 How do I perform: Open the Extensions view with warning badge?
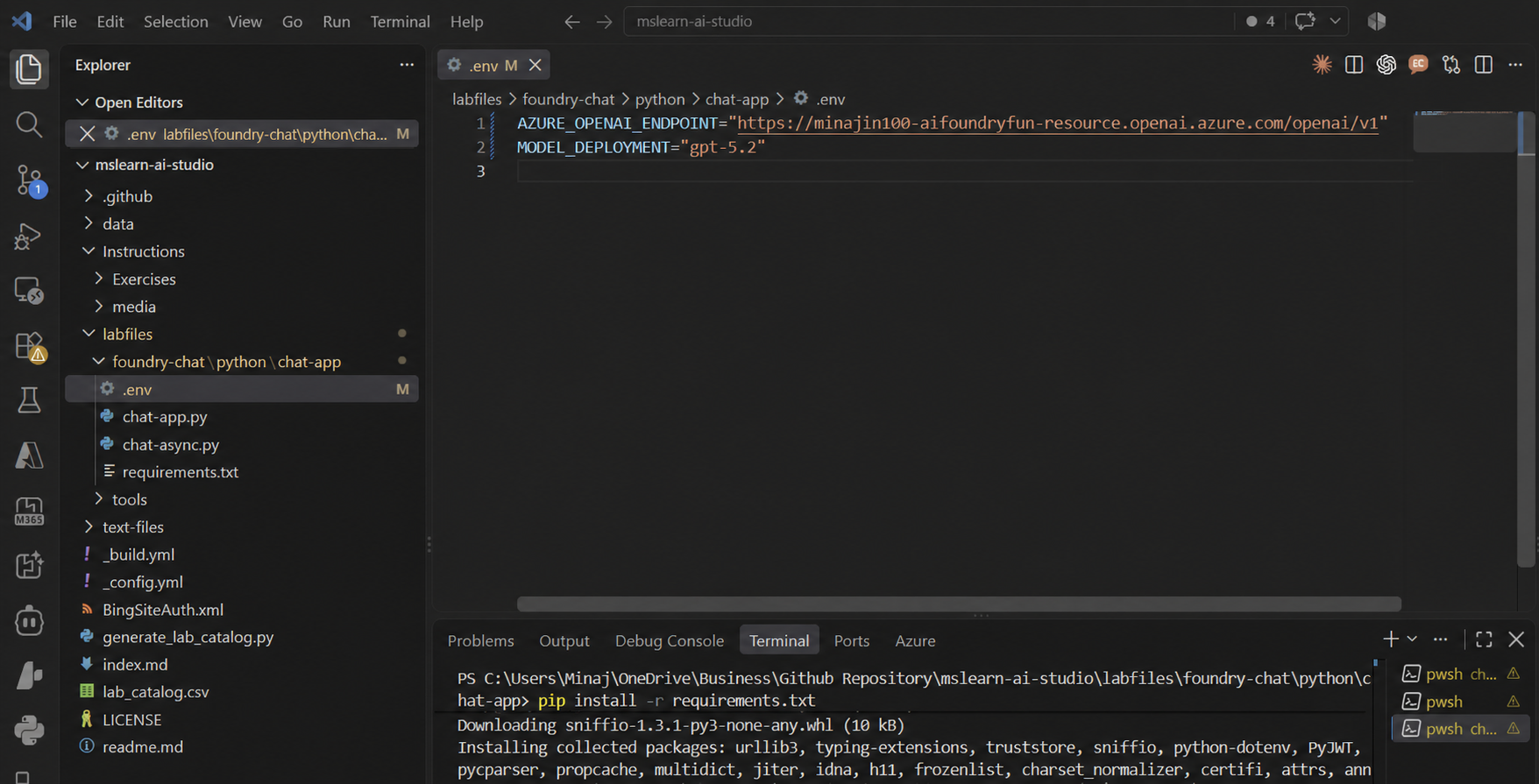pyautogui.click(x=29, y=346)
